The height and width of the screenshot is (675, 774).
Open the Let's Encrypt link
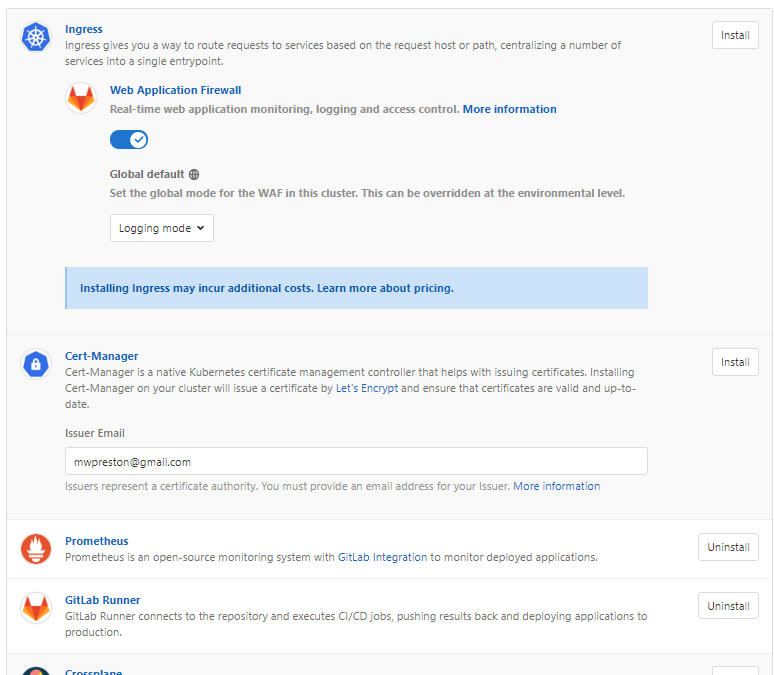coord(367,388)
